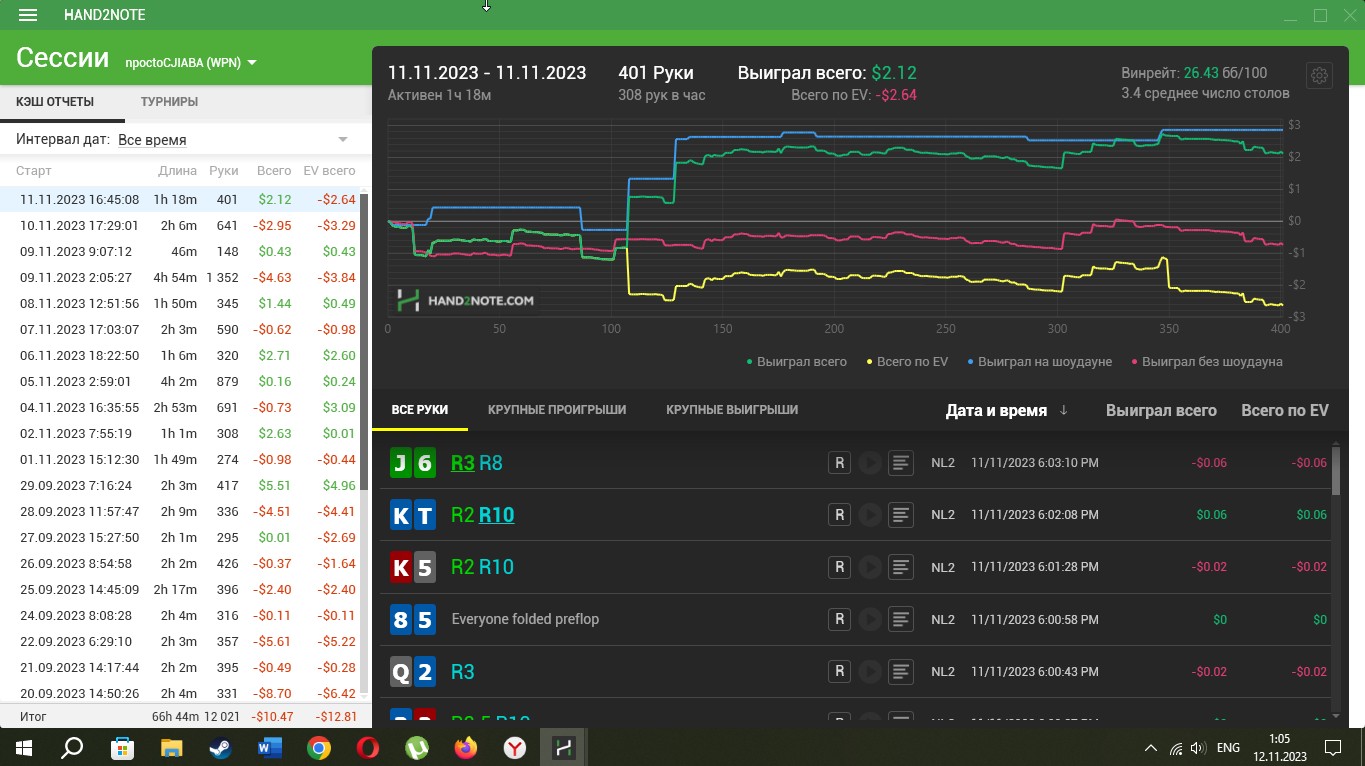Open the npocтoCJIABA (WPN) player dropdown
The height and width of the screenshot is (766, 1365).
pyautogui.click(x=191, y=62)
